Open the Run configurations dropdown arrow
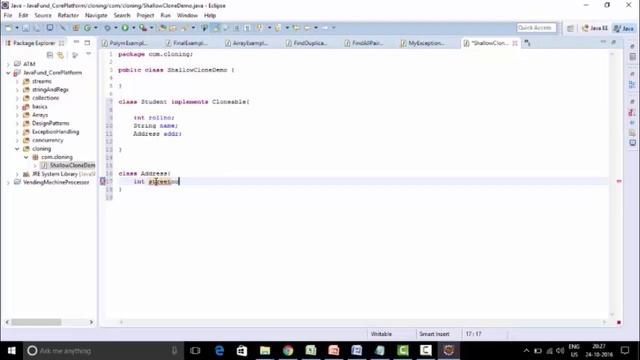The height and width of the screenshot is (360, 640). pyautogui.click(x=133, y=28)
